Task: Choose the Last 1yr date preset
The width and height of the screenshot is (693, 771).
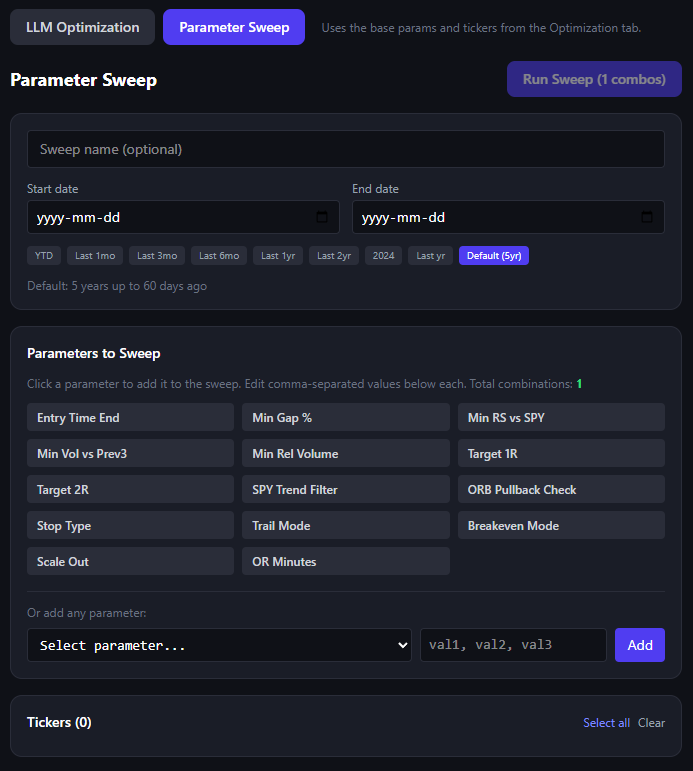Action: 278,256
